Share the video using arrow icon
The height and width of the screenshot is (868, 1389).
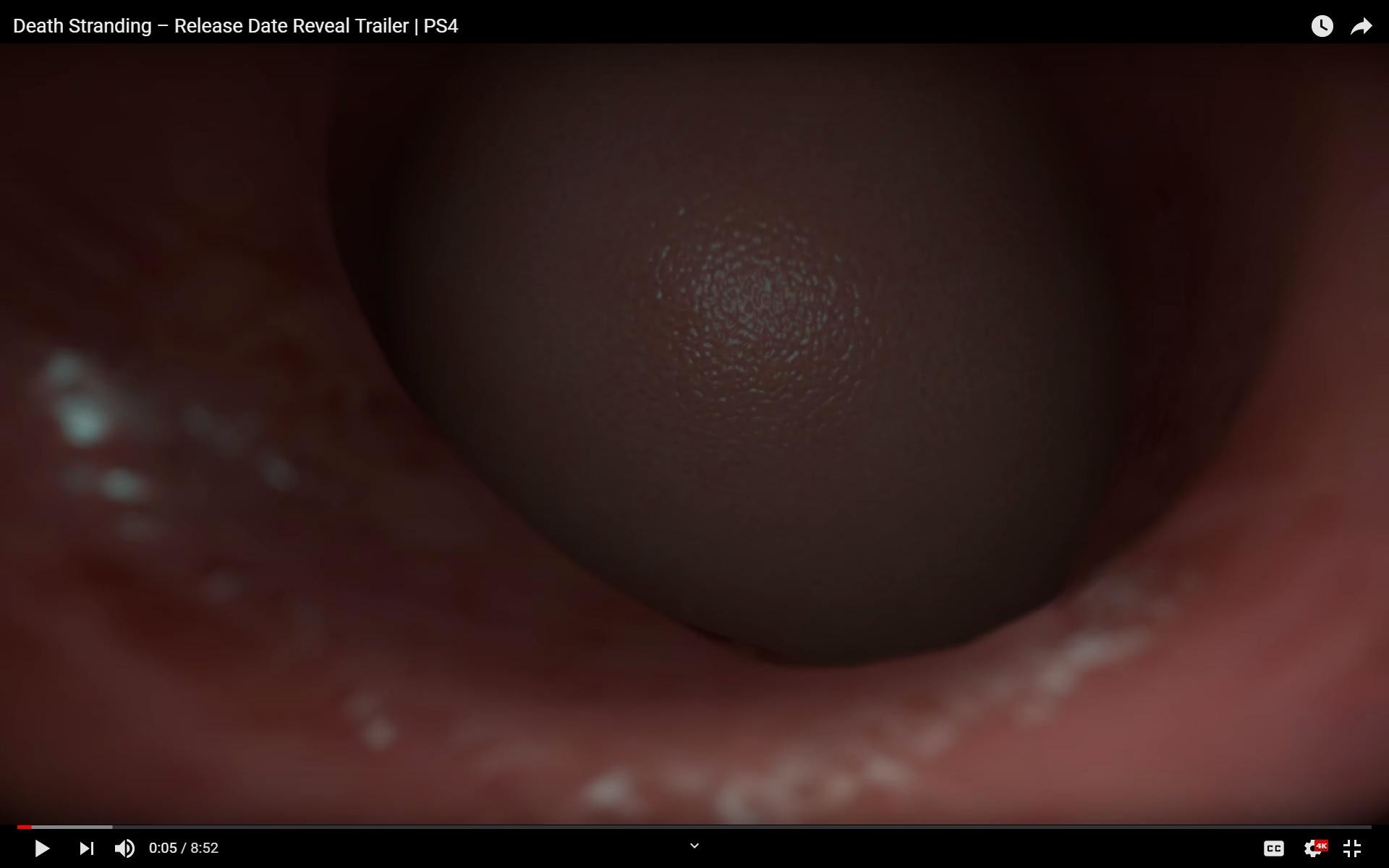(1362, 26)
